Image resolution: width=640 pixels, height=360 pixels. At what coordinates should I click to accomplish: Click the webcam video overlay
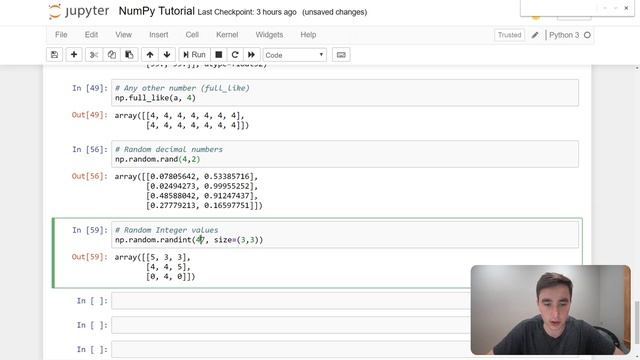click(551, 310)
